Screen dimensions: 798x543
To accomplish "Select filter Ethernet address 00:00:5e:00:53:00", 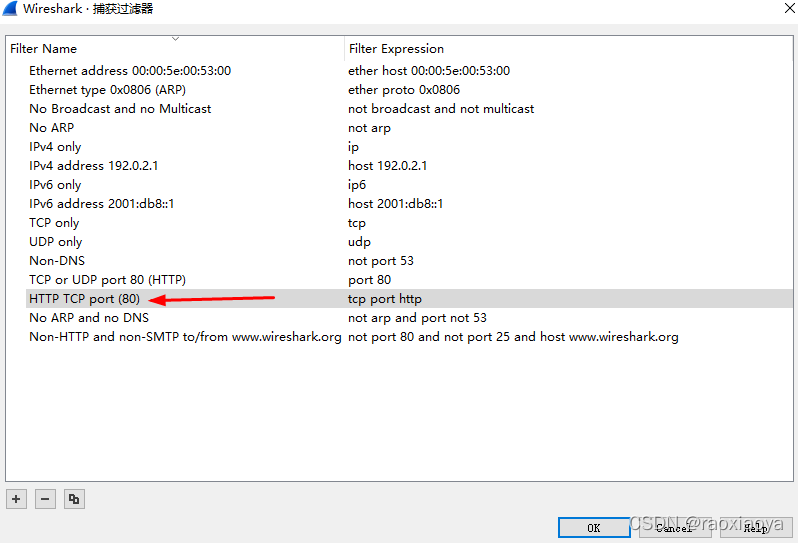I will tap(130, 71).
